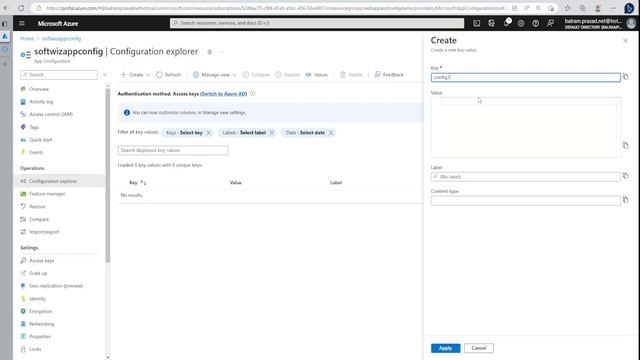Open Networking settings
The image size is (640, 360).
coord(41,324)
